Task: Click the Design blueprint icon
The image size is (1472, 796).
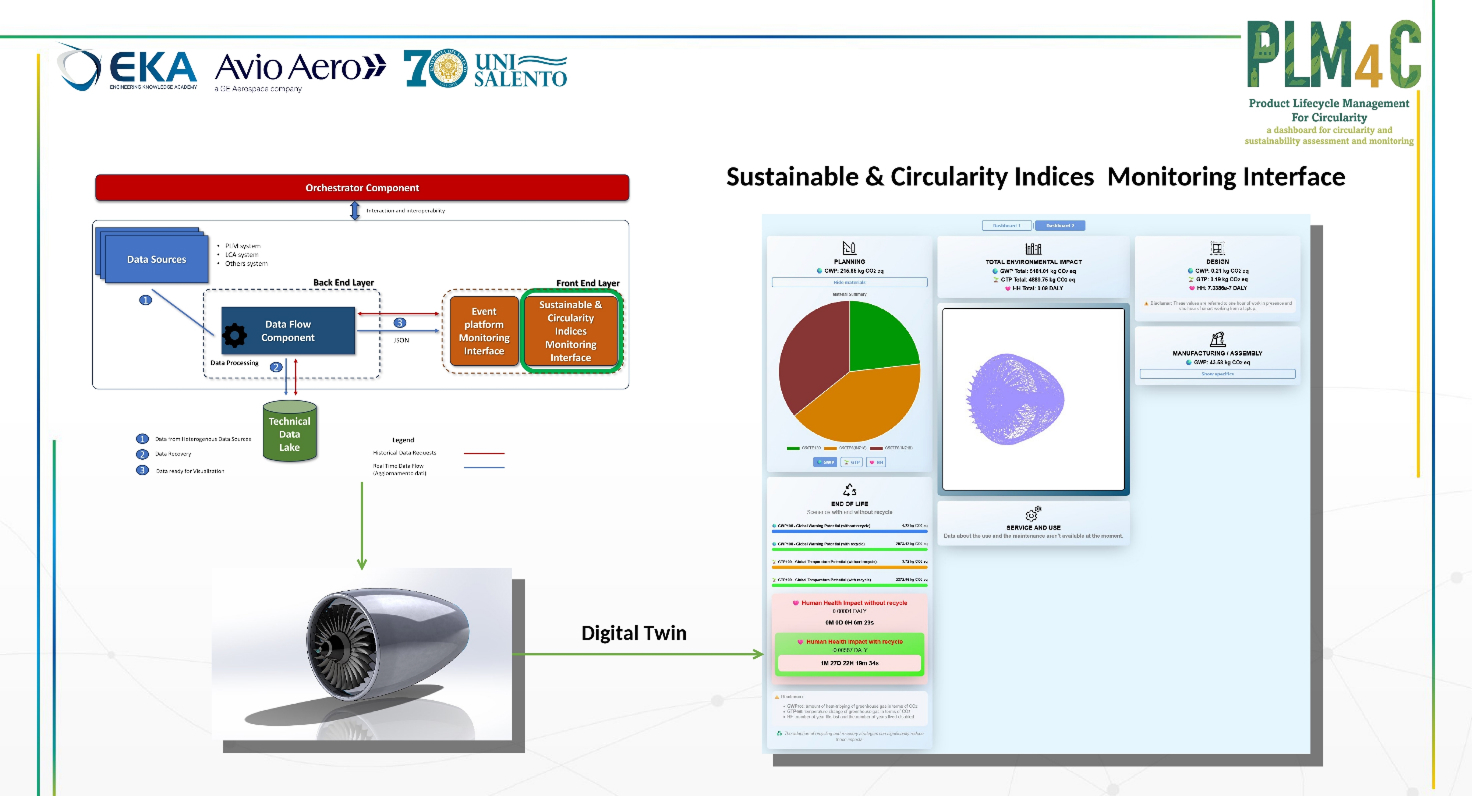Action: [x=1217, y=248]
